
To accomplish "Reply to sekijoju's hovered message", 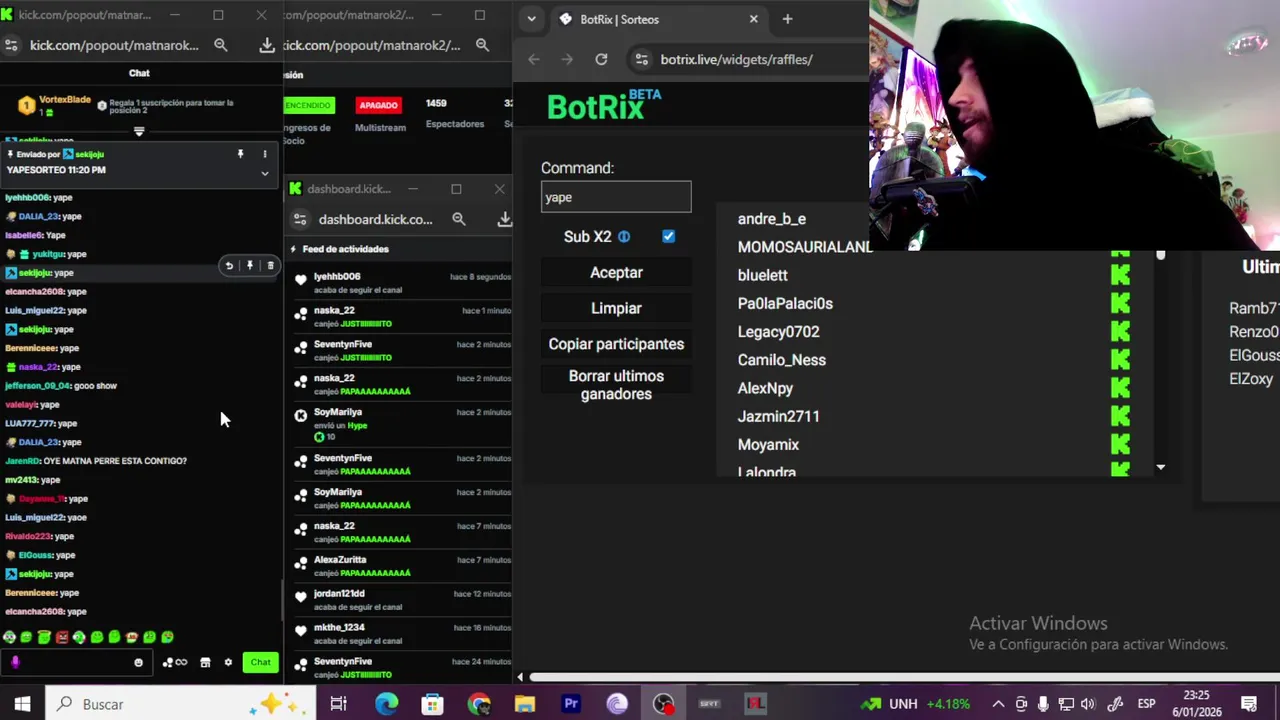I will pos(229,266).
